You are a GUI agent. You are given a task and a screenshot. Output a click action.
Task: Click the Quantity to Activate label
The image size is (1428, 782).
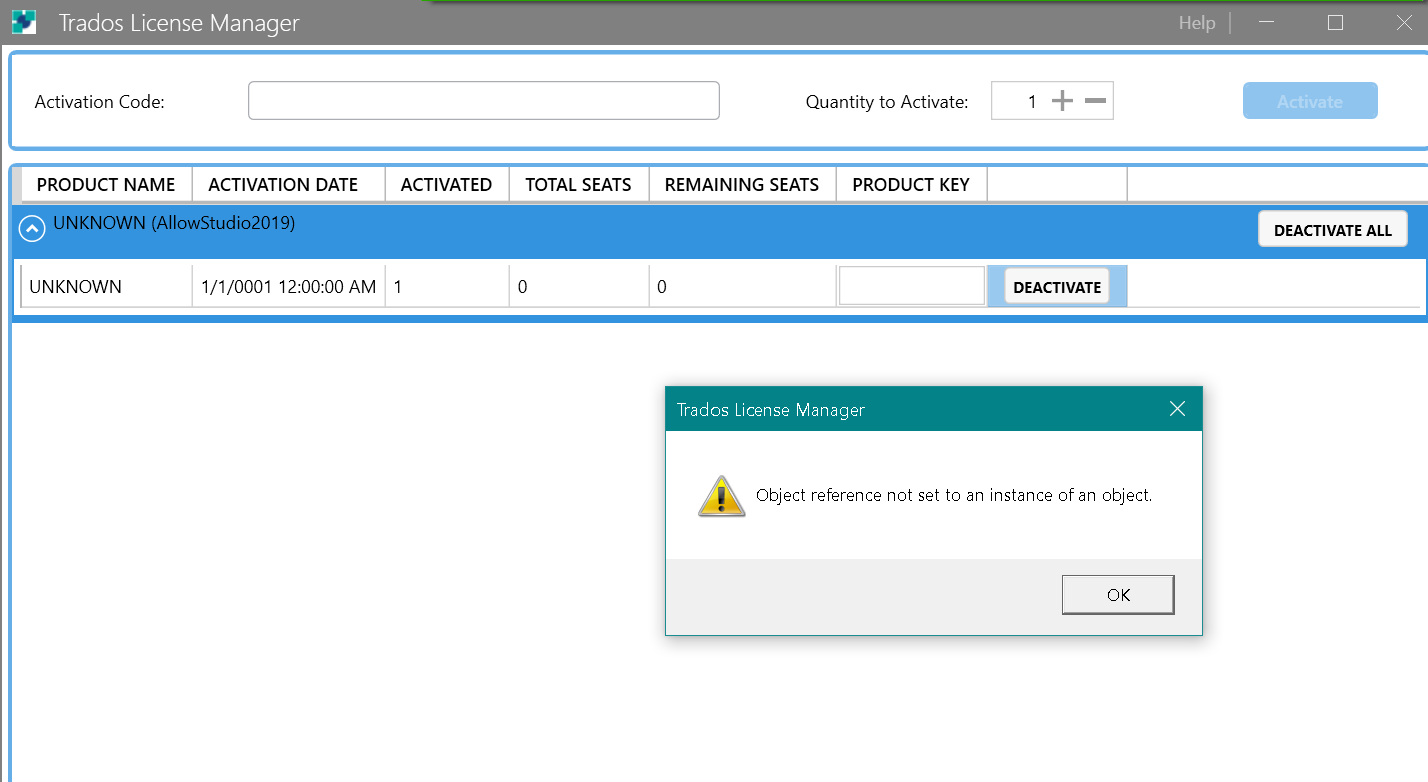(887, 101)
